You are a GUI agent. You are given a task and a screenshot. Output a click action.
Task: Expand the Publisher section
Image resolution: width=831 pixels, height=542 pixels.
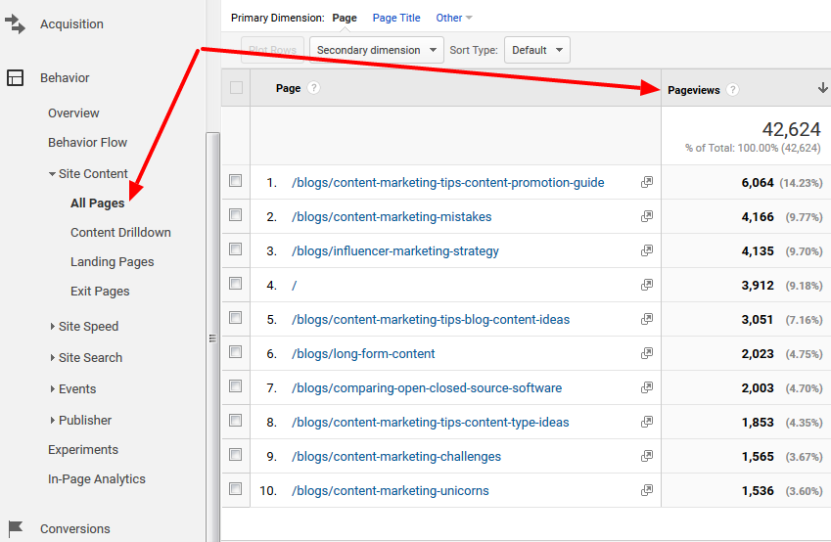[x=52, y=420]
